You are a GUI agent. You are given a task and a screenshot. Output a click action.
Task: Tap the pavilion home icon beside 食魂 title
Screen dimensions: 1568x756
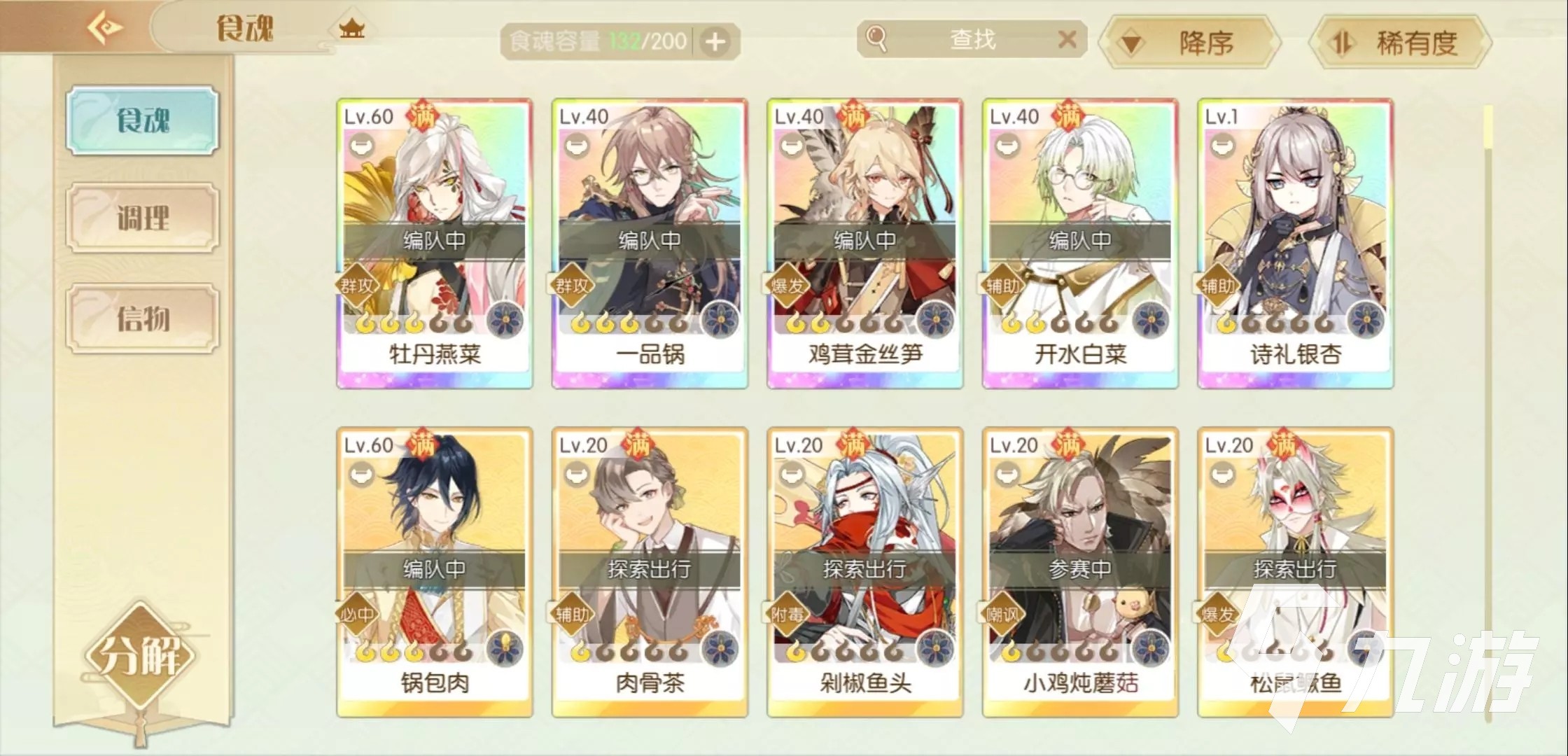click(x=352, y=29)
